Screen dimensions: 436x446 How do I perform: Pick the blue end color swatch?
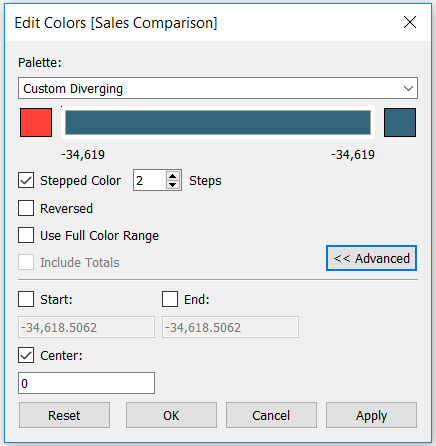[x=400, y=122]
